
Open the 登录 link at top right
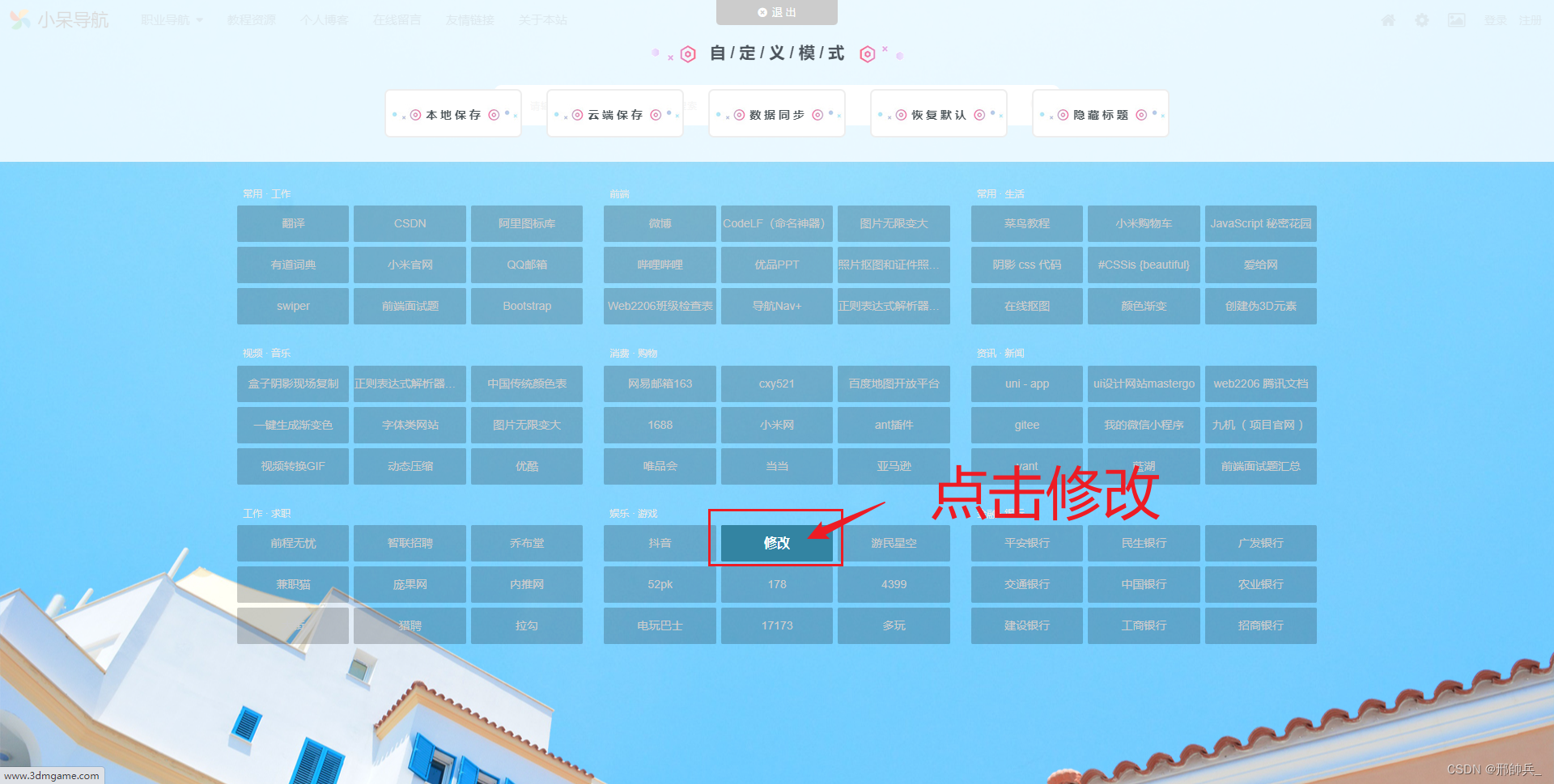(x=1495, y=20)
